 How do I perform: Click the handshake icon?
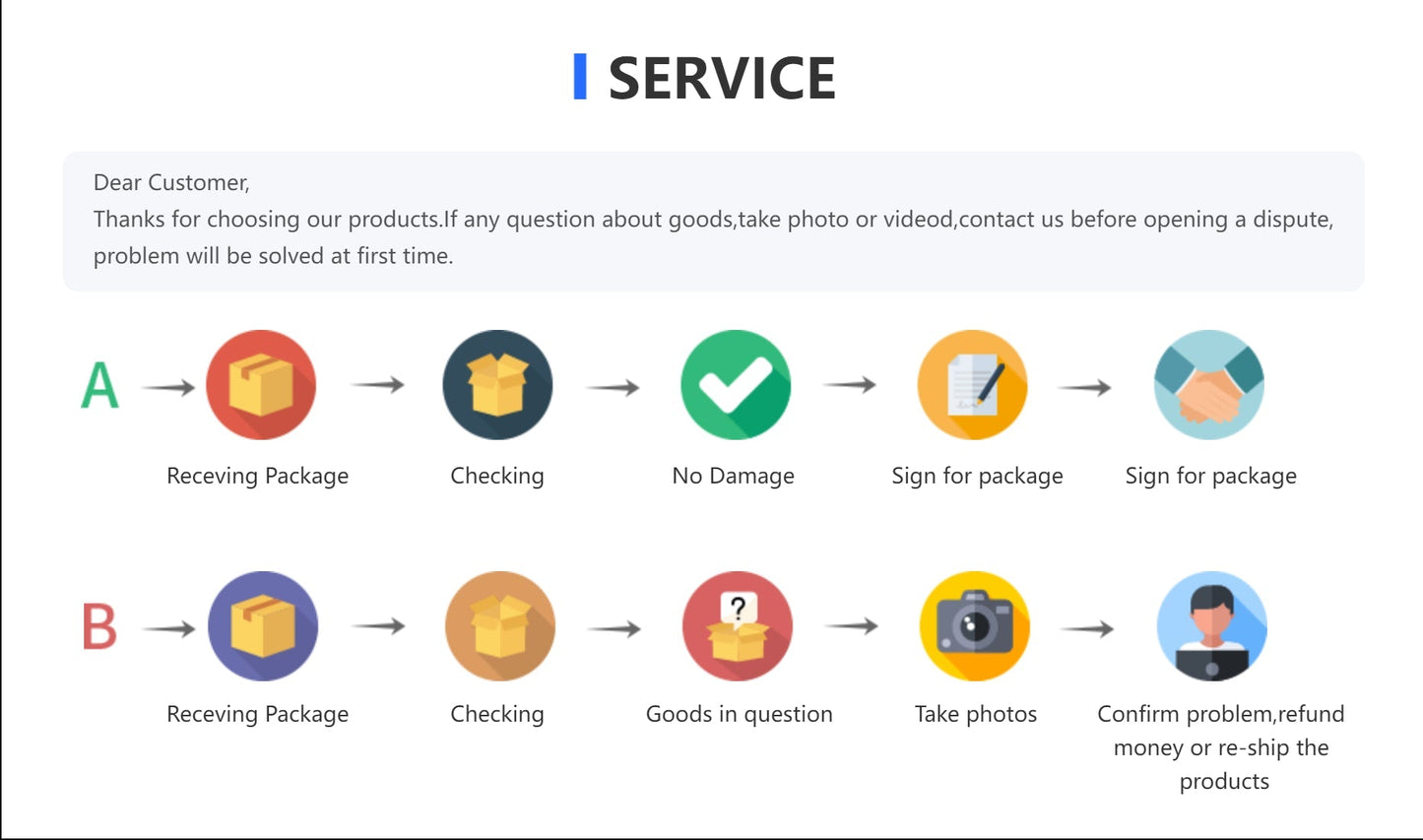coord(1208,384)
